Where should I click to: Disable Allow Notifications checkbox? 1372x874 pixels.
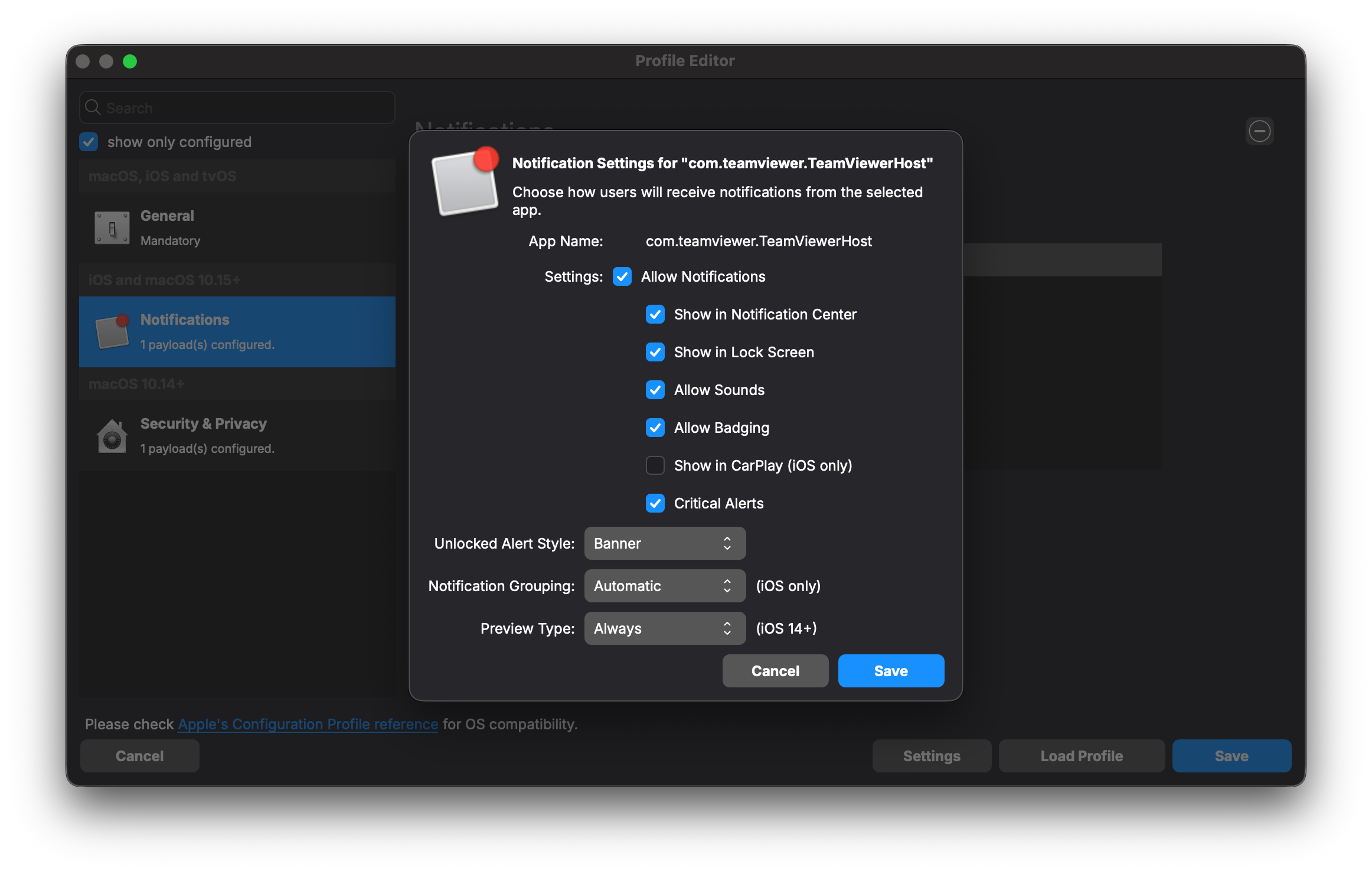point(622,276)
